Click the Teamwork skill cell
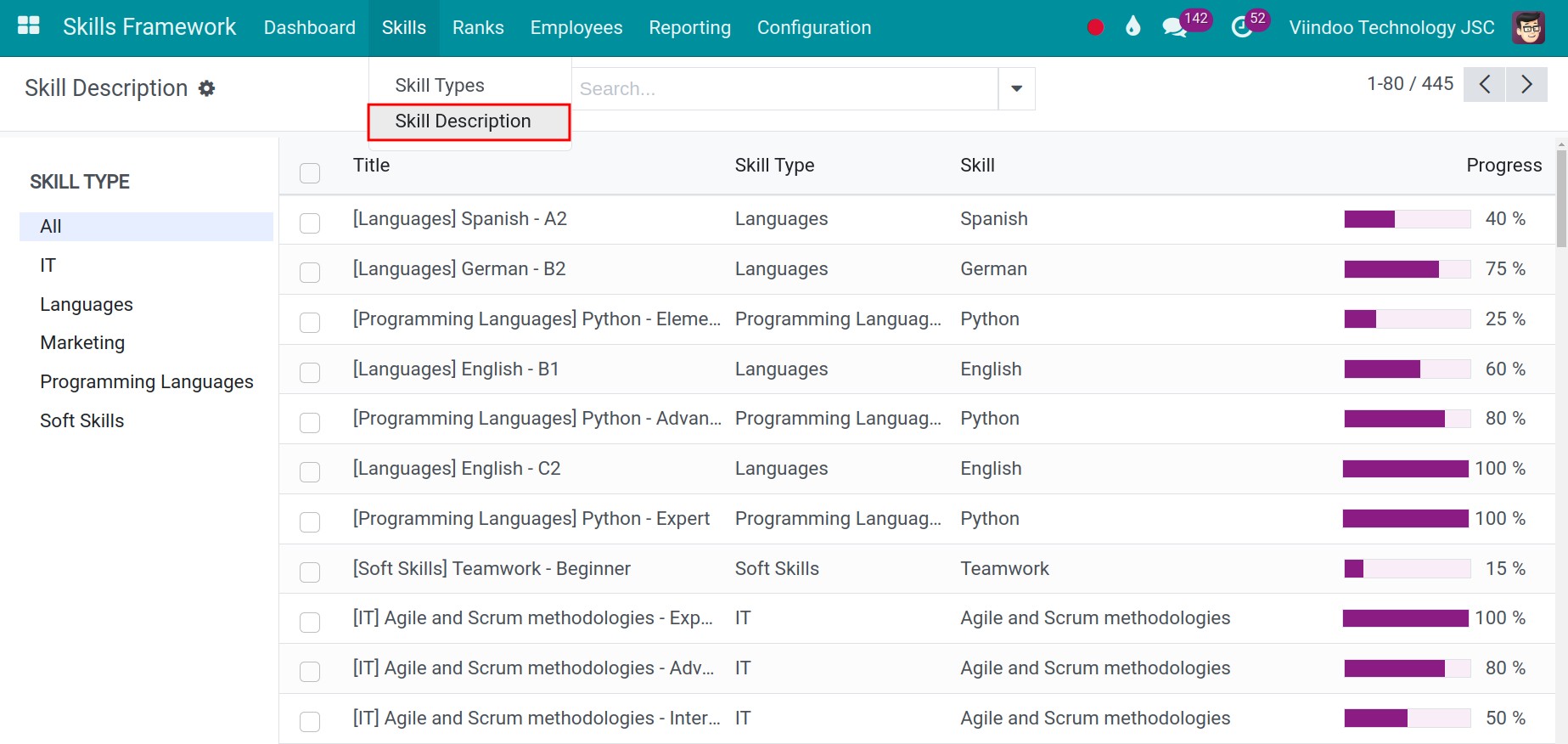The height and width of the screenshot is (744, 1568). (1004, 569)
